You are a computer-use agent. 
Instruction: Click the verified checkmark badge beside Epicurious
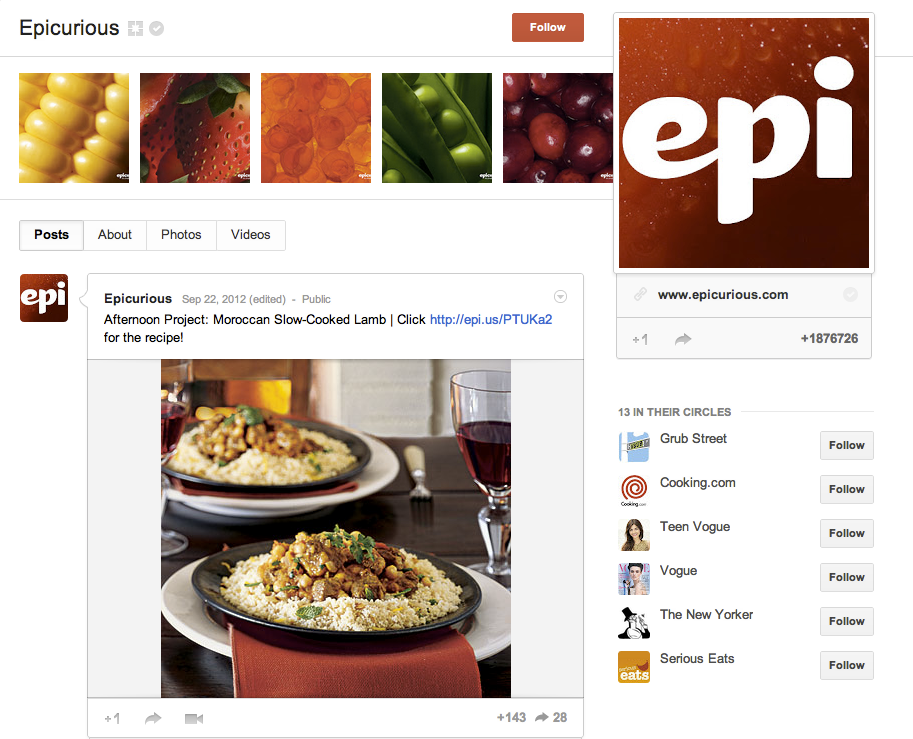[156, 28]
